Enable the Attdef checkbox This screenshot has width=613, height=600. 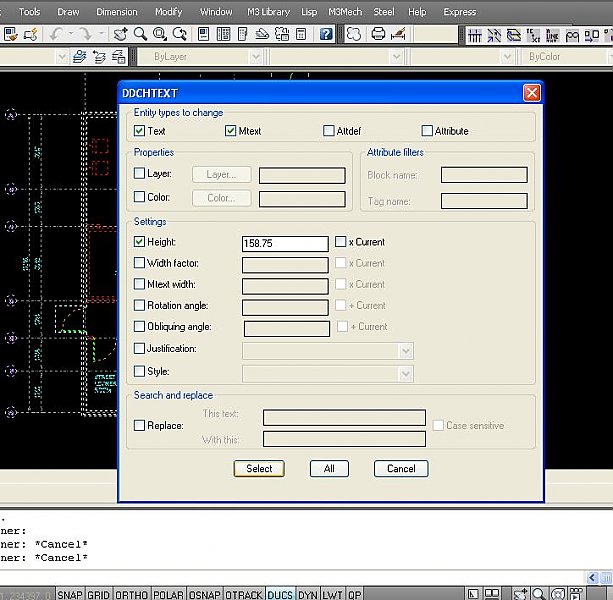(x=329, y=131)
